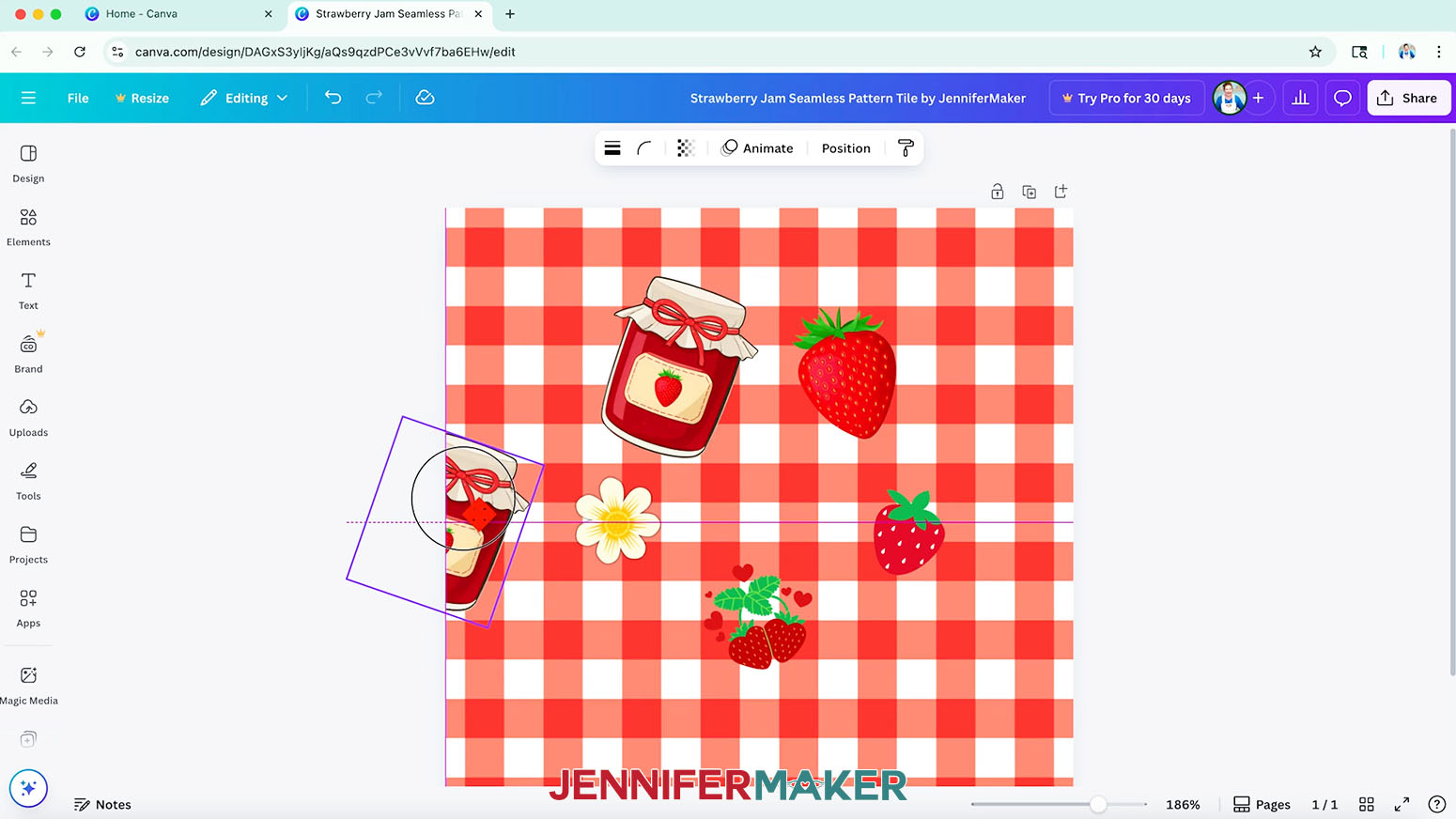The width and height of the screenshot is (1456, 819).
Task: Click Try Pro for 30 days
Action: click(1126, 98)
